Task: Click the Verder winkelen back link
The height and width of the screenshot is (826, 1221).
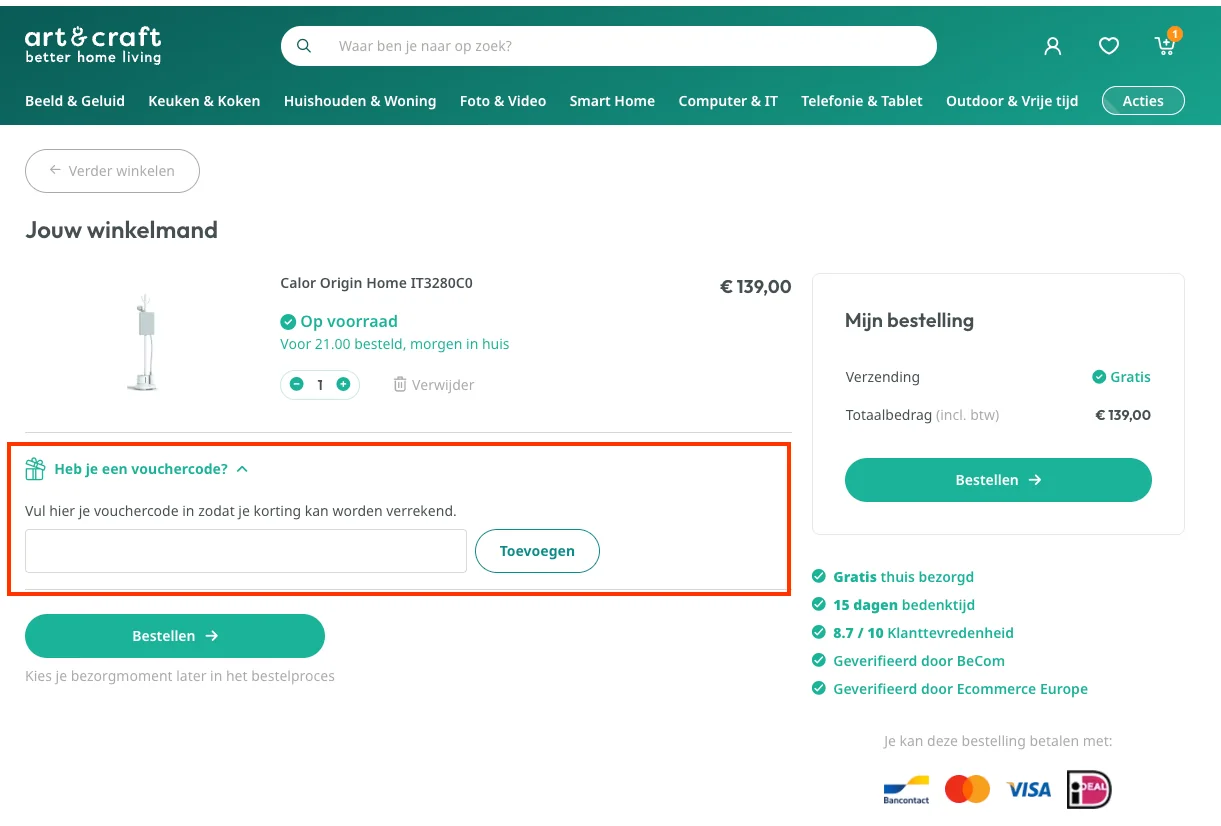Action: pyautogui.click(x=112, y=171)
